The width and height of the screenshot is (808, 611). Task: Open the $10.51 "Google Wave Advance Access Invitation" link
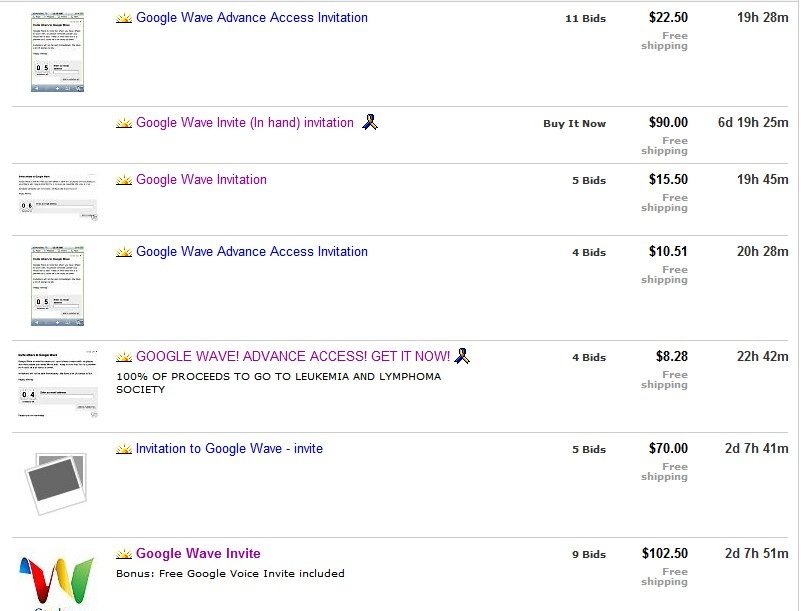[251, 252]
